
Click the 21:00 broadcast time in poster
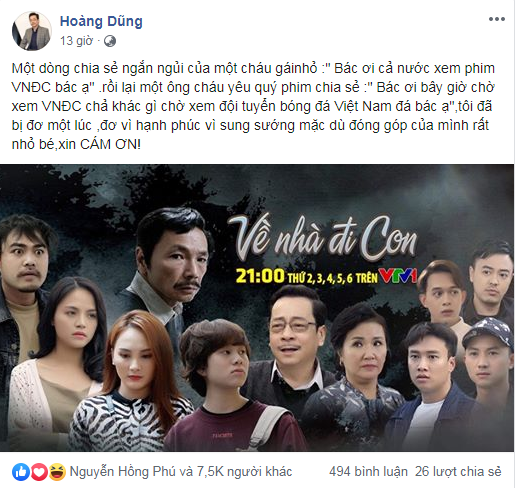[x=260, y=276]
